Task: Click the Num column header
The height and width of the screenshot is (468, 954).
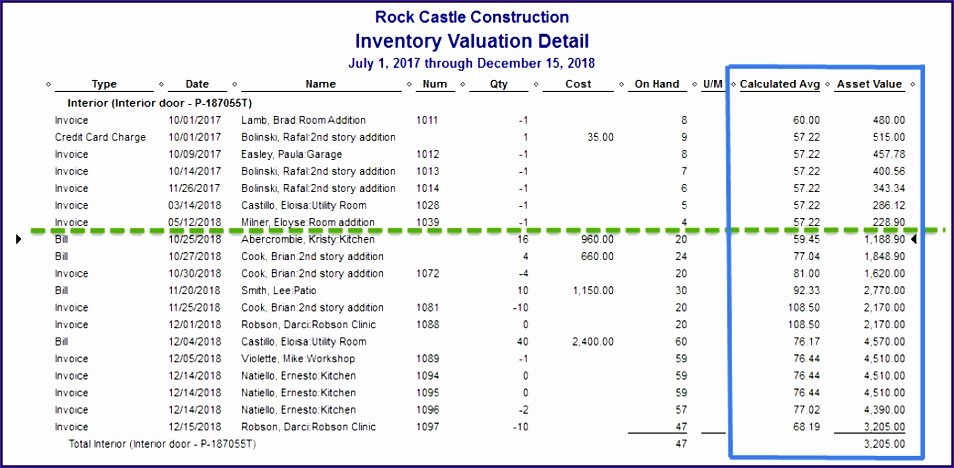Action: pos(434,85)
